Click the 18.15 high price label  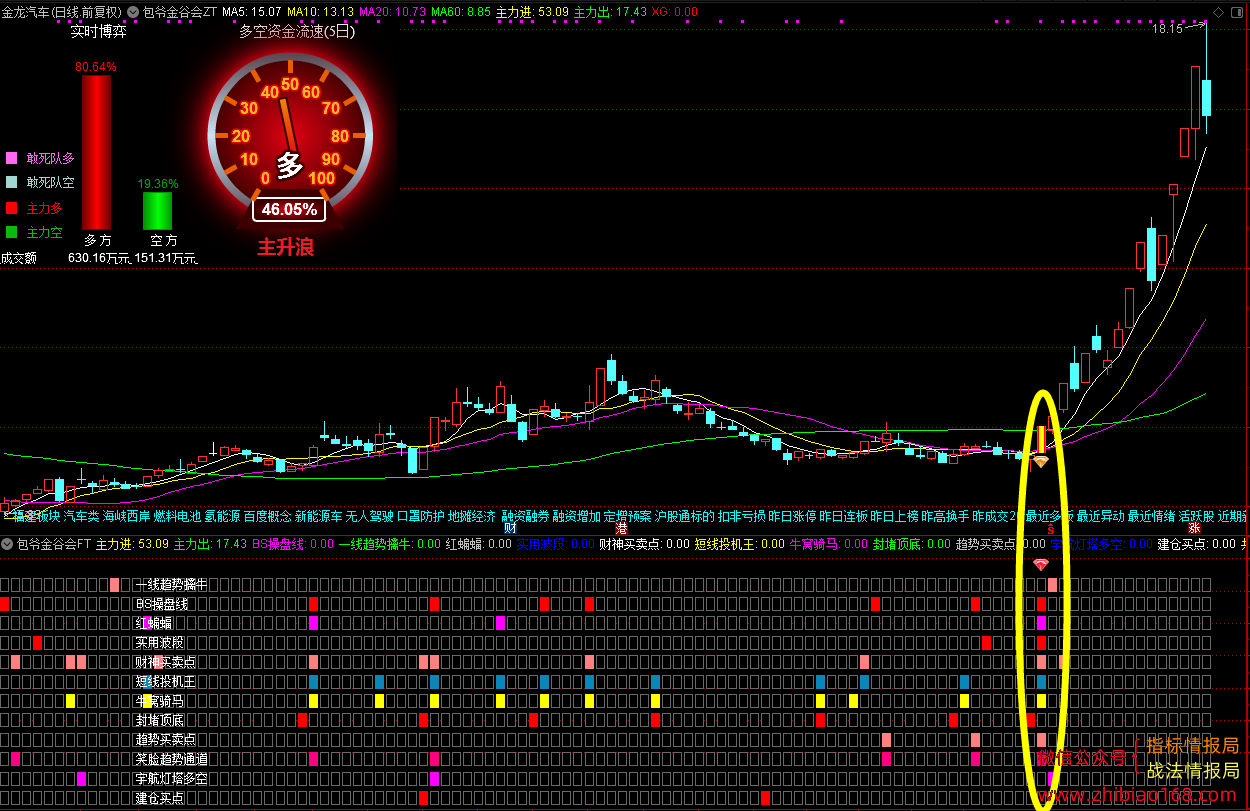pos(1167,29)
